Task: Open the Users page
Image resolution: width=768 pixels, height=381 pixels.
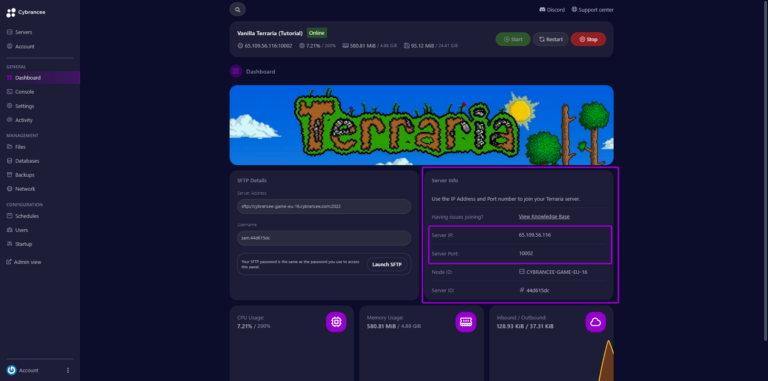Action: tap(17, 230)
